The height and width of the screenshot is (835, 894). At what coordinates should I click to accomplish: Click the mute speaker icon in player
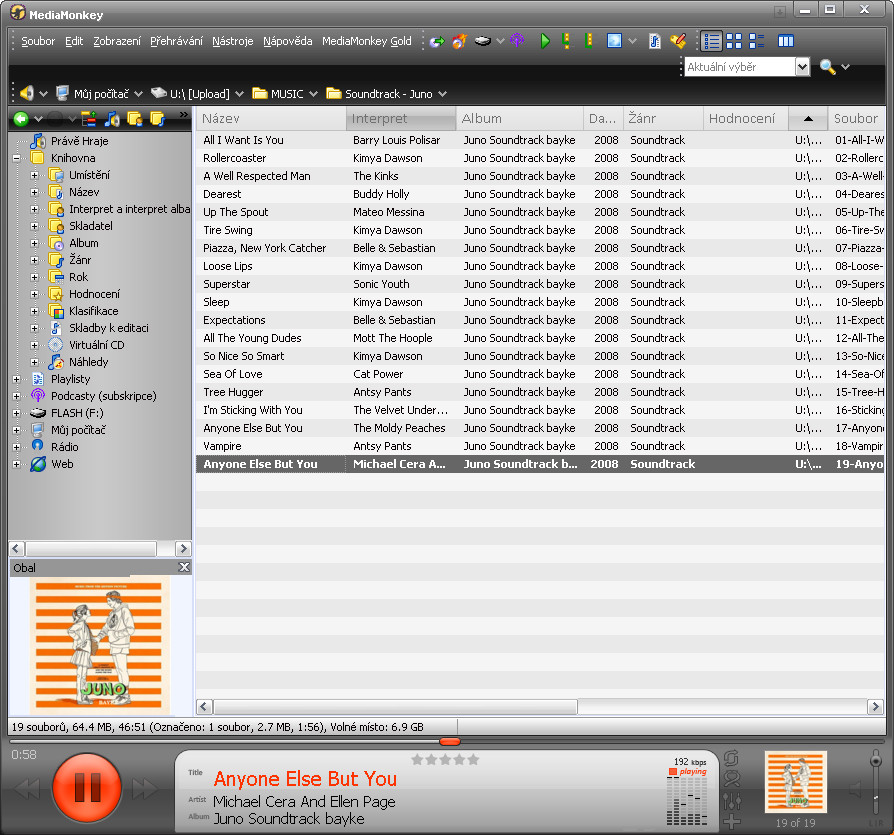[855, 790]
